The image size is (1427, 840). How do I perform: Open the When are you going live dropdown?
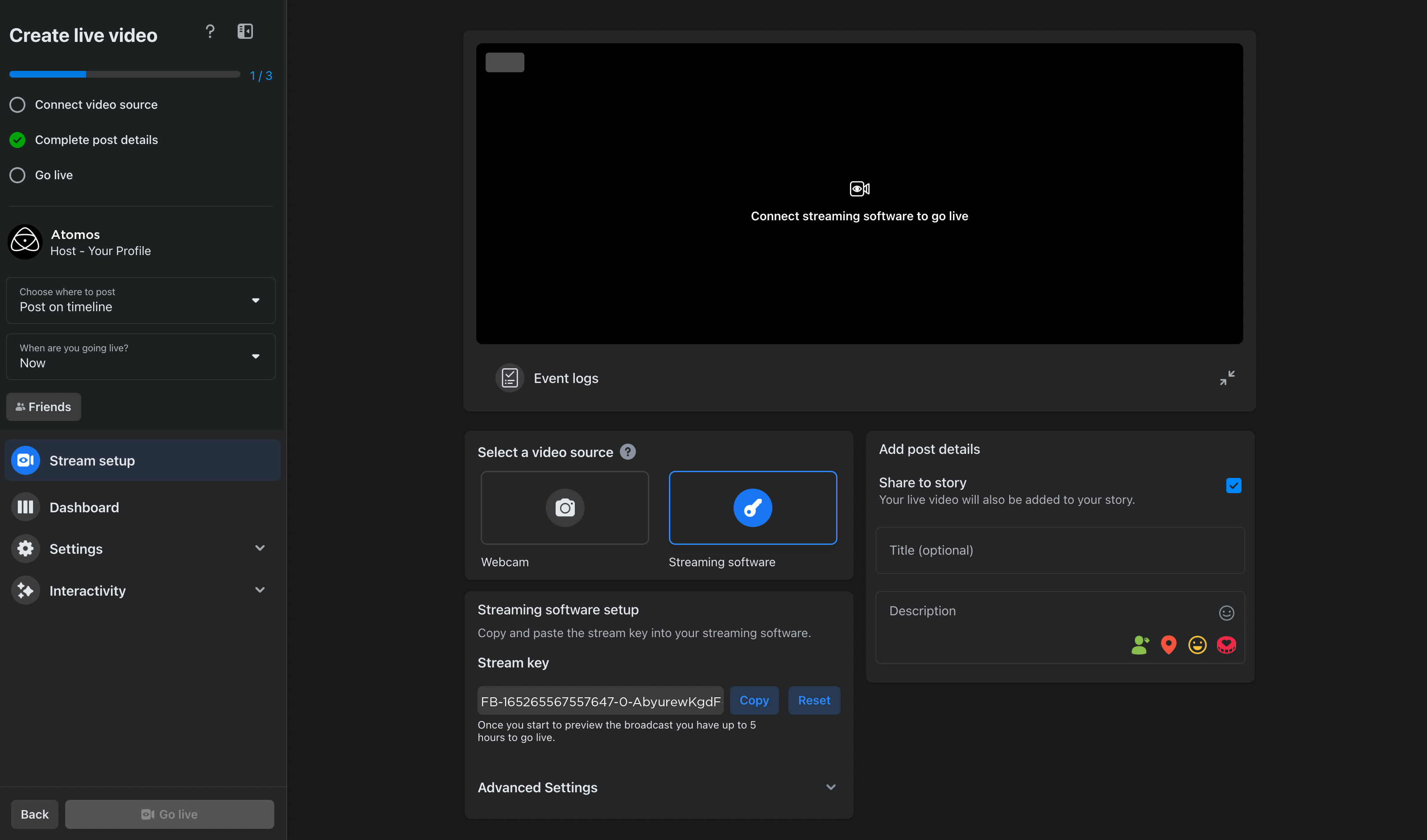(x=140, y=357)
